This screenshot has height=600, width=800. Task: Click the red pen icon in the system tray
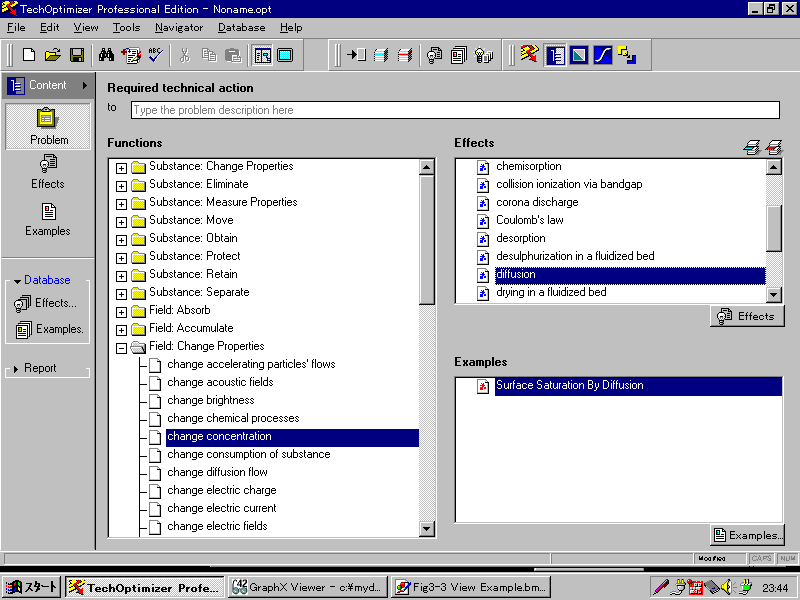coord(661,587)
